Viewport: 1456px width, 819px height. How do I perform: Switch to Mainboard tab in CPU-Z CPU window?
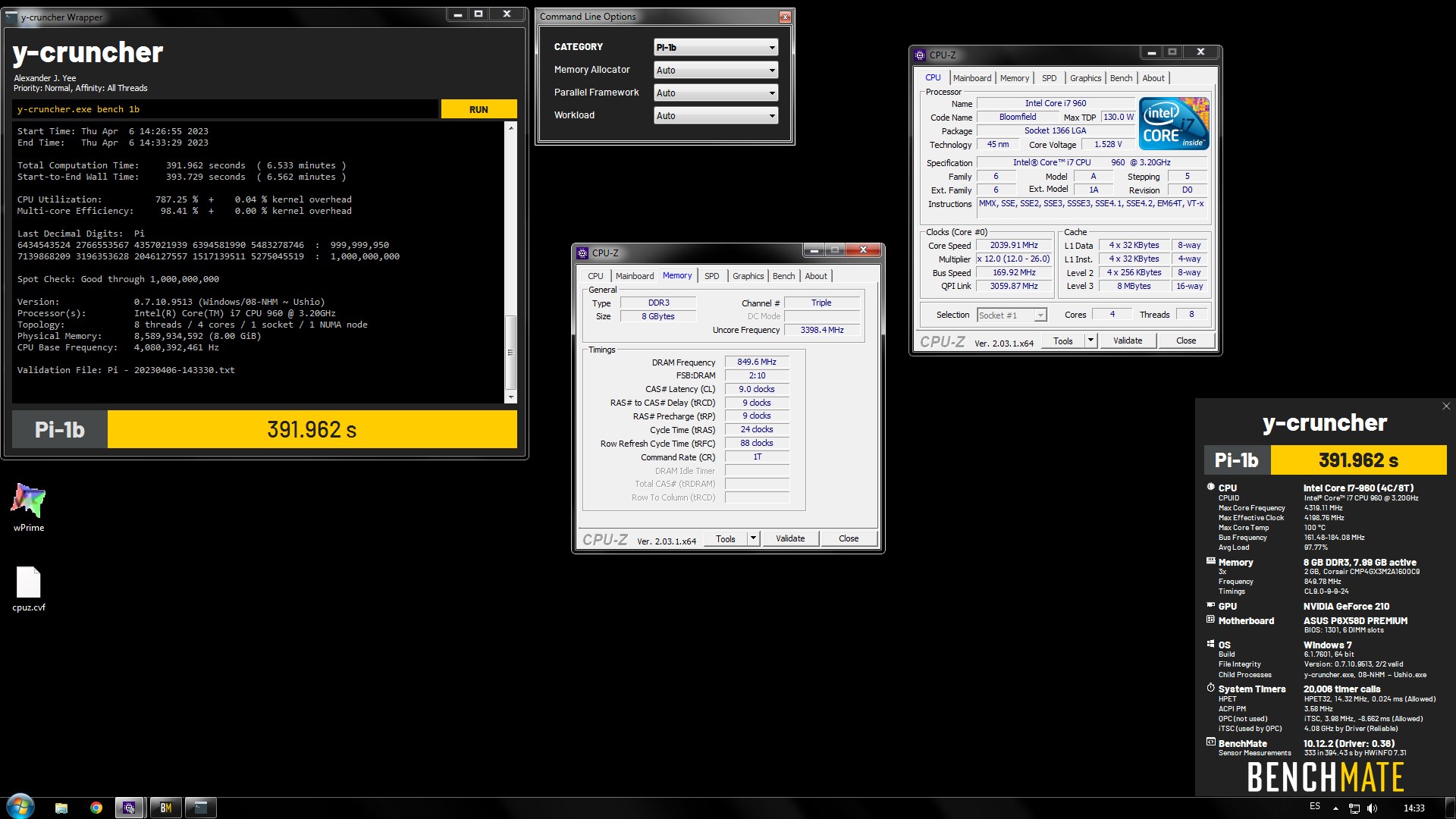pos(971,78)
